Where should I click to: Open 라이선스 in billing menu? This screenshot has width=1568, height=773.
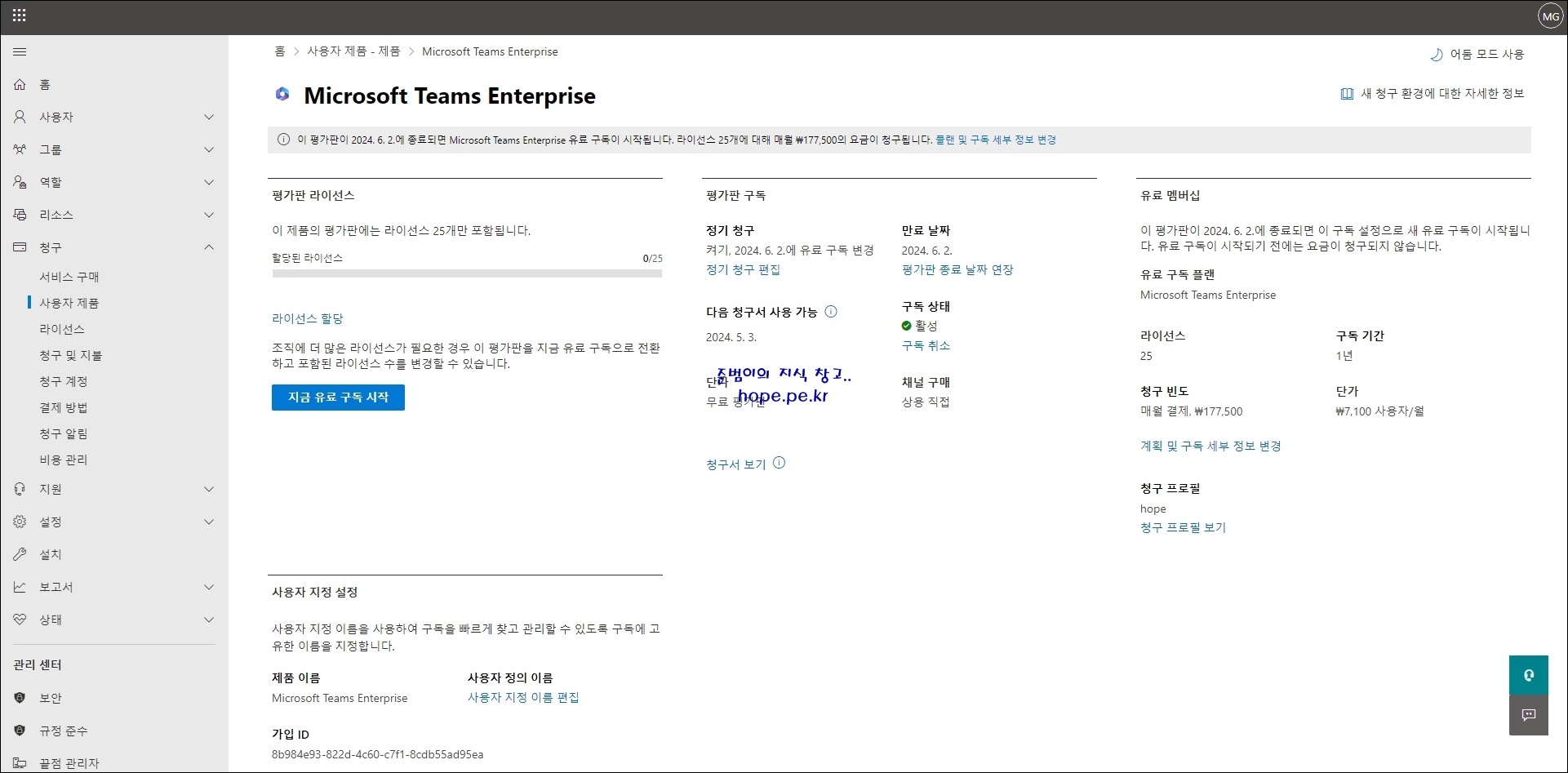pyautogui.click(x=62, y=329)
